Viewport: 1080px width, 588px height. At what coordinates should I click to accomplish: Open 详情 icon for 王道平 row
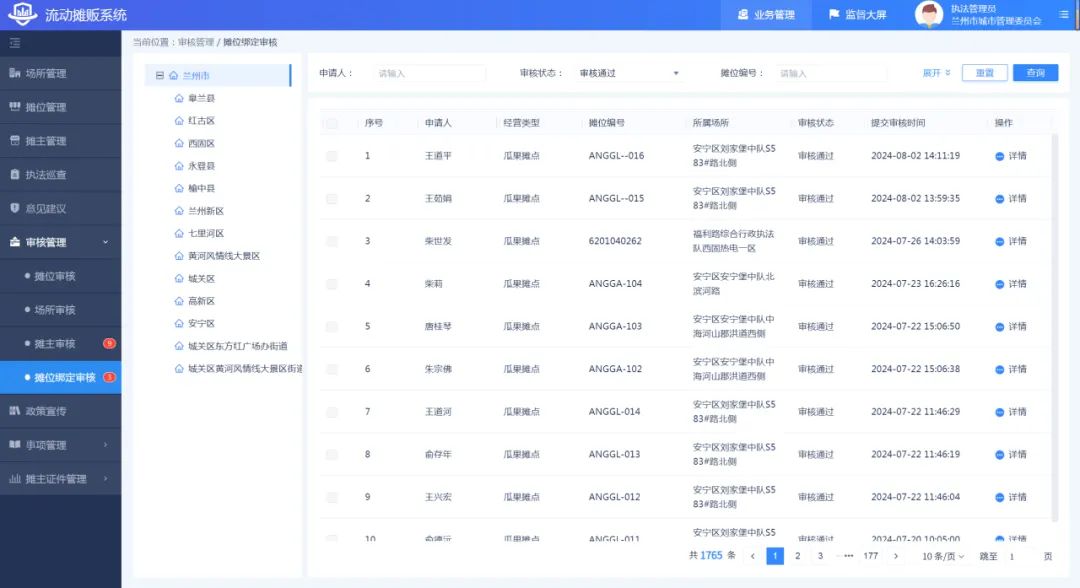1000,156
